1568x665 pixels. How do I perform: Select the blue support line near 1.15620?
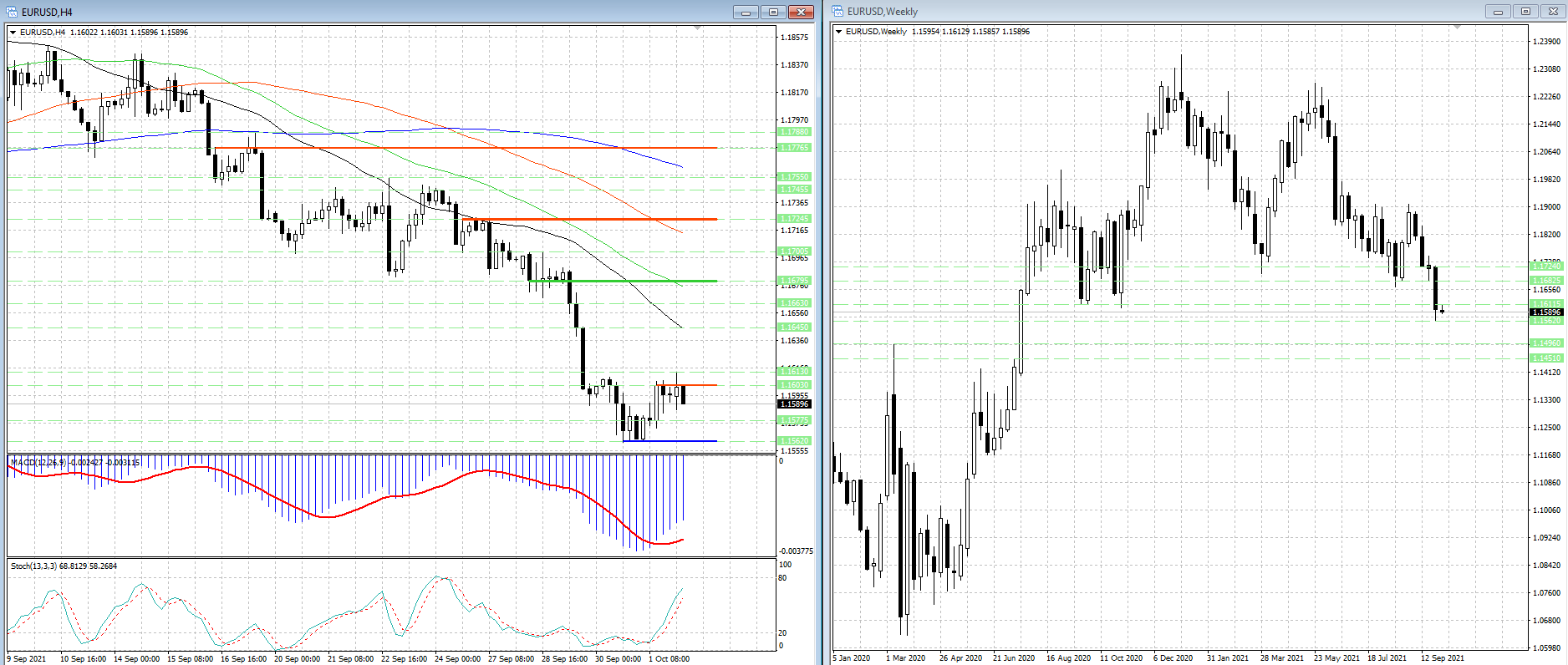tap(669, 440)
